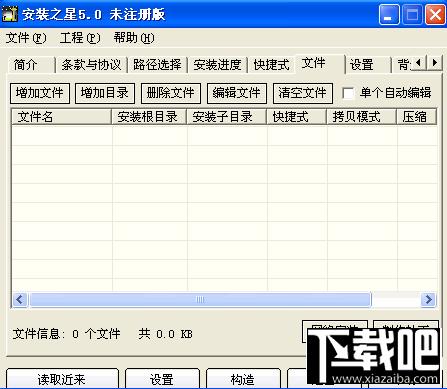Switch to the 条款与协议 tab

[91, 65]
